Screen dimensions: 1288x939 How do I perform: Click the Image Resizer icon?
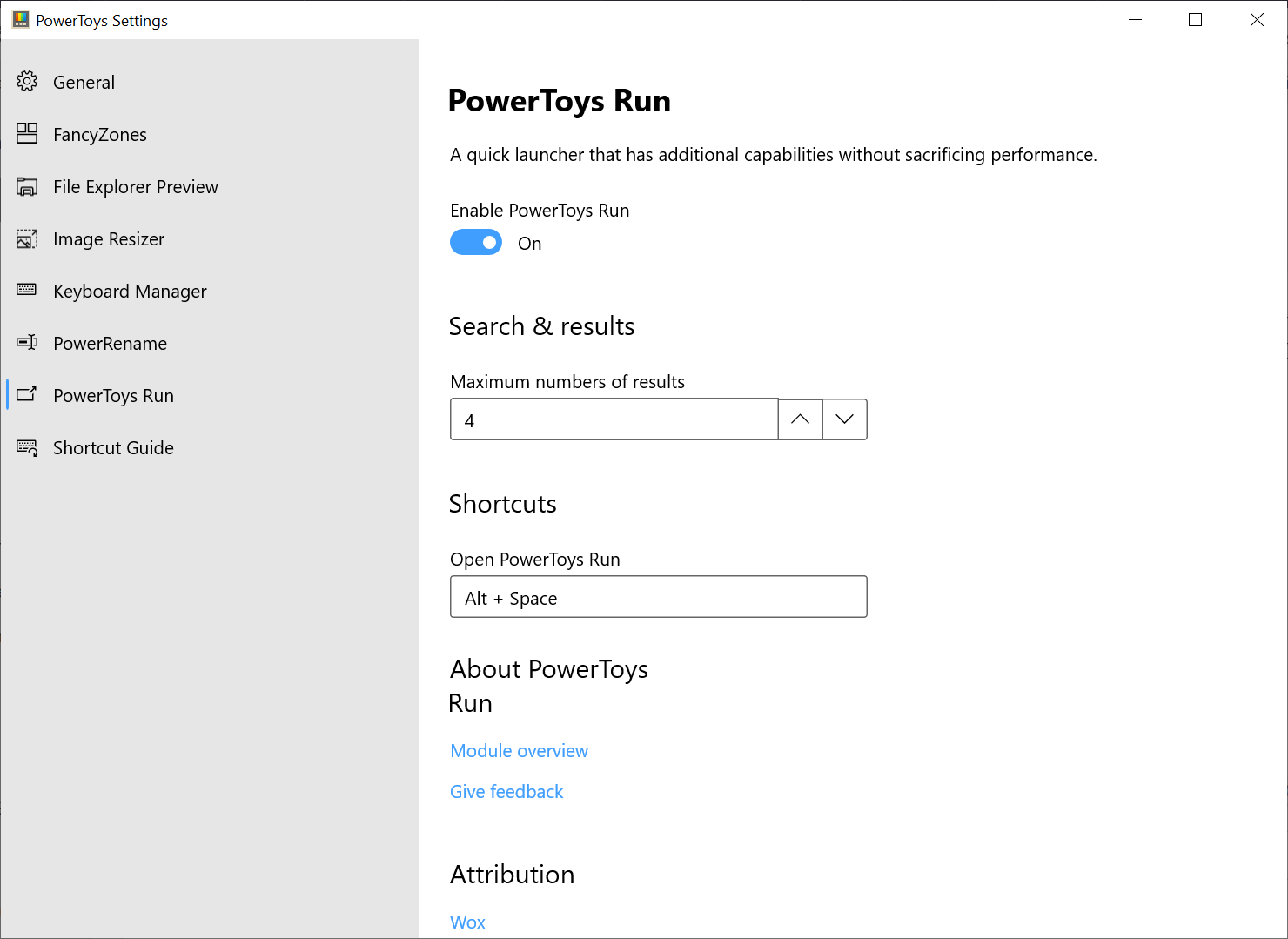tap(27, 238)
